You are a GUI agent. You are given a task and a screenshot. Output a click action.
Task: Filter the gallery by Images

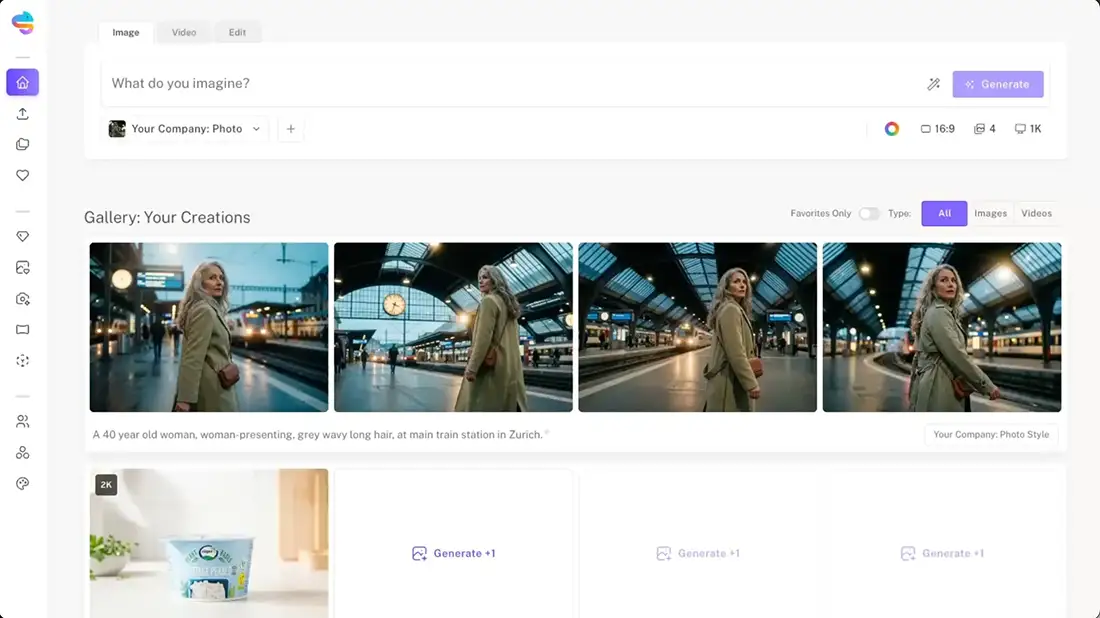(991, 213)
